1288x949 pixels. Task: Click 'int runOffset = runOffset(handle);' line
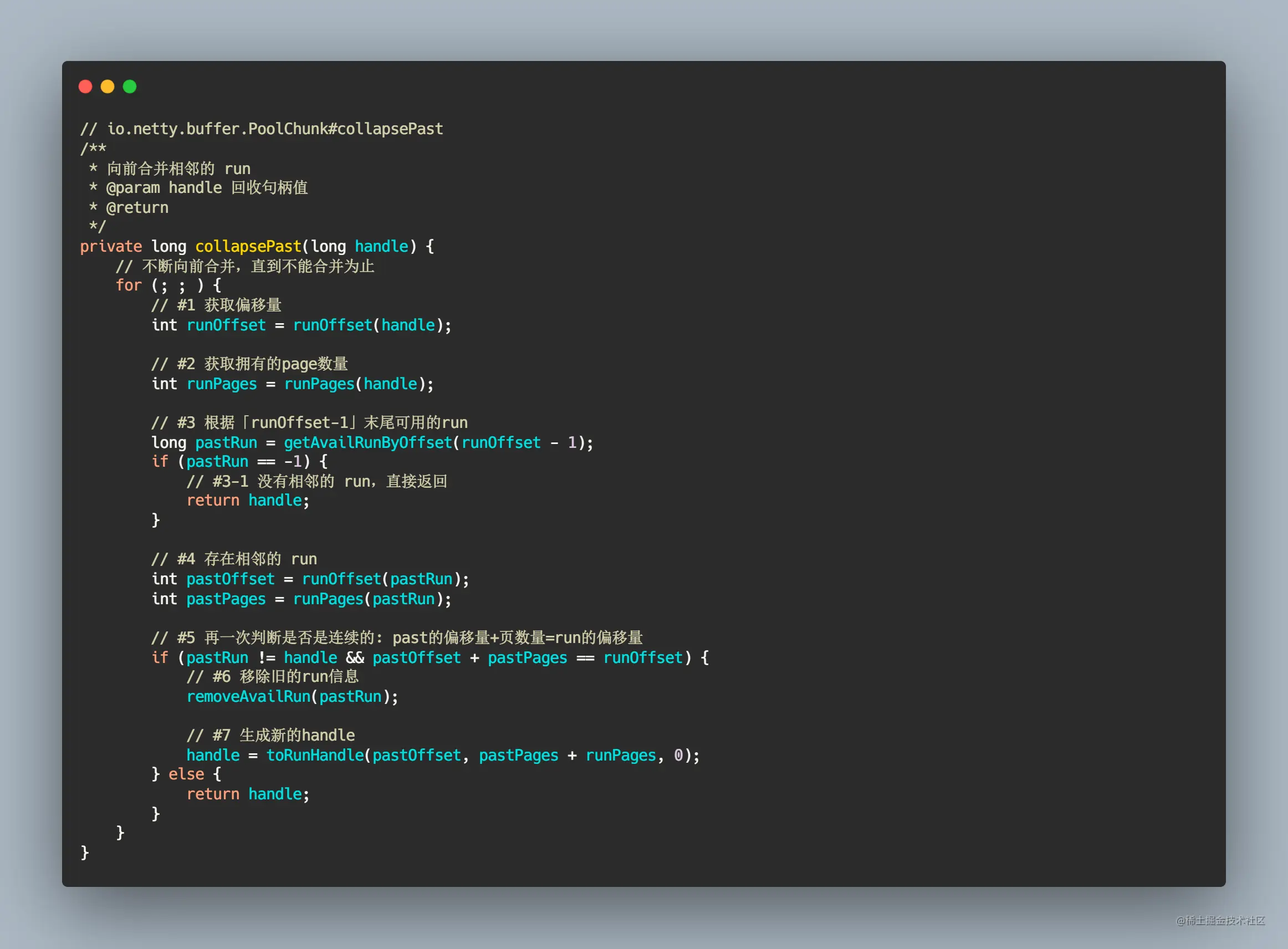click(301, 325)
